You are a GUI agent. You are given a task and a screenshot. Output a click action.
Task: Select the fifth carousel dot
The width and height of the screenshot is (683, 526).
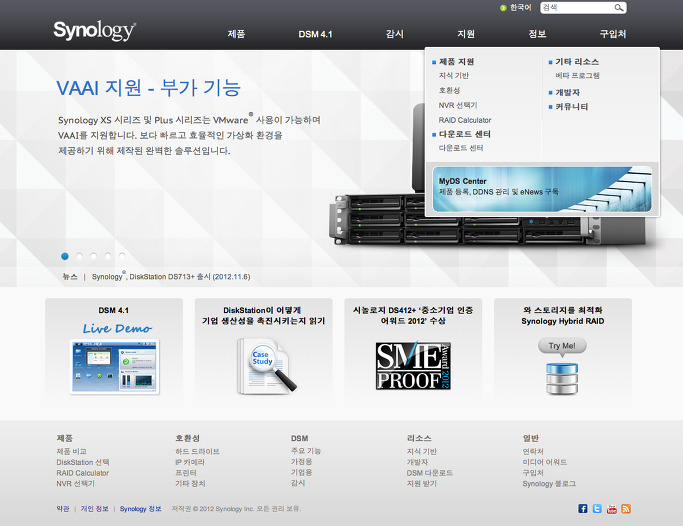(x=122, y=256)
